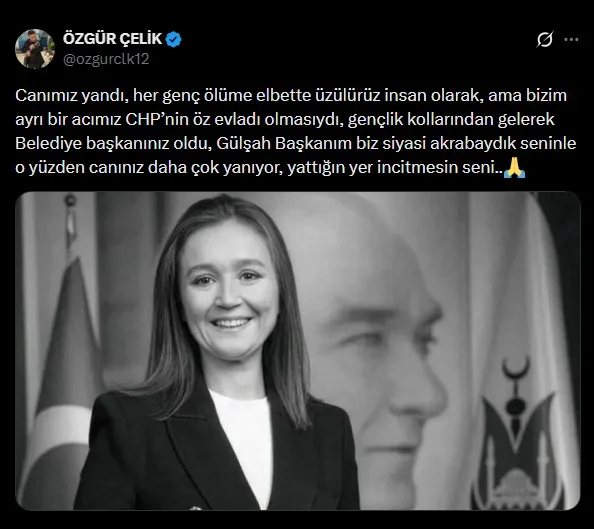Open Özgür Çelik's profile avatar
The height and width of the screenshot is (529, 594).
(35, 49)
